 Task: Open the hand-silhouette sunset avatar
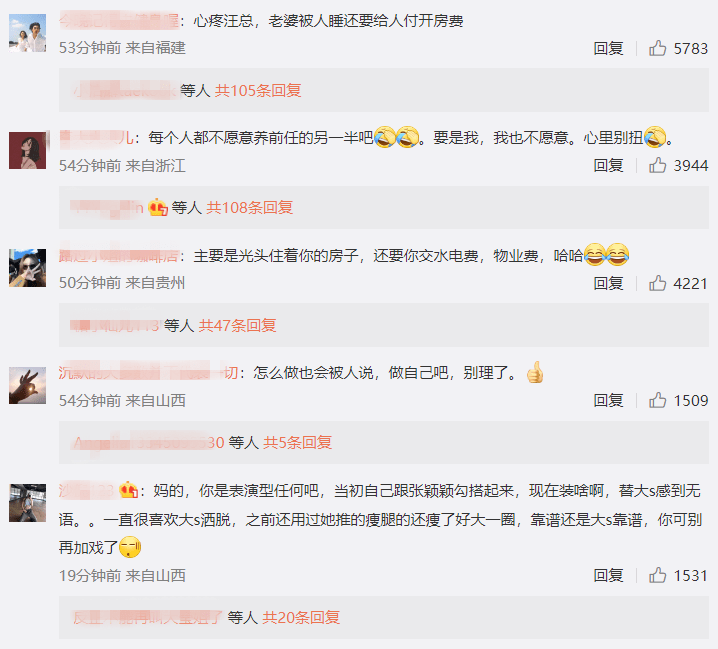coord(27,385)
